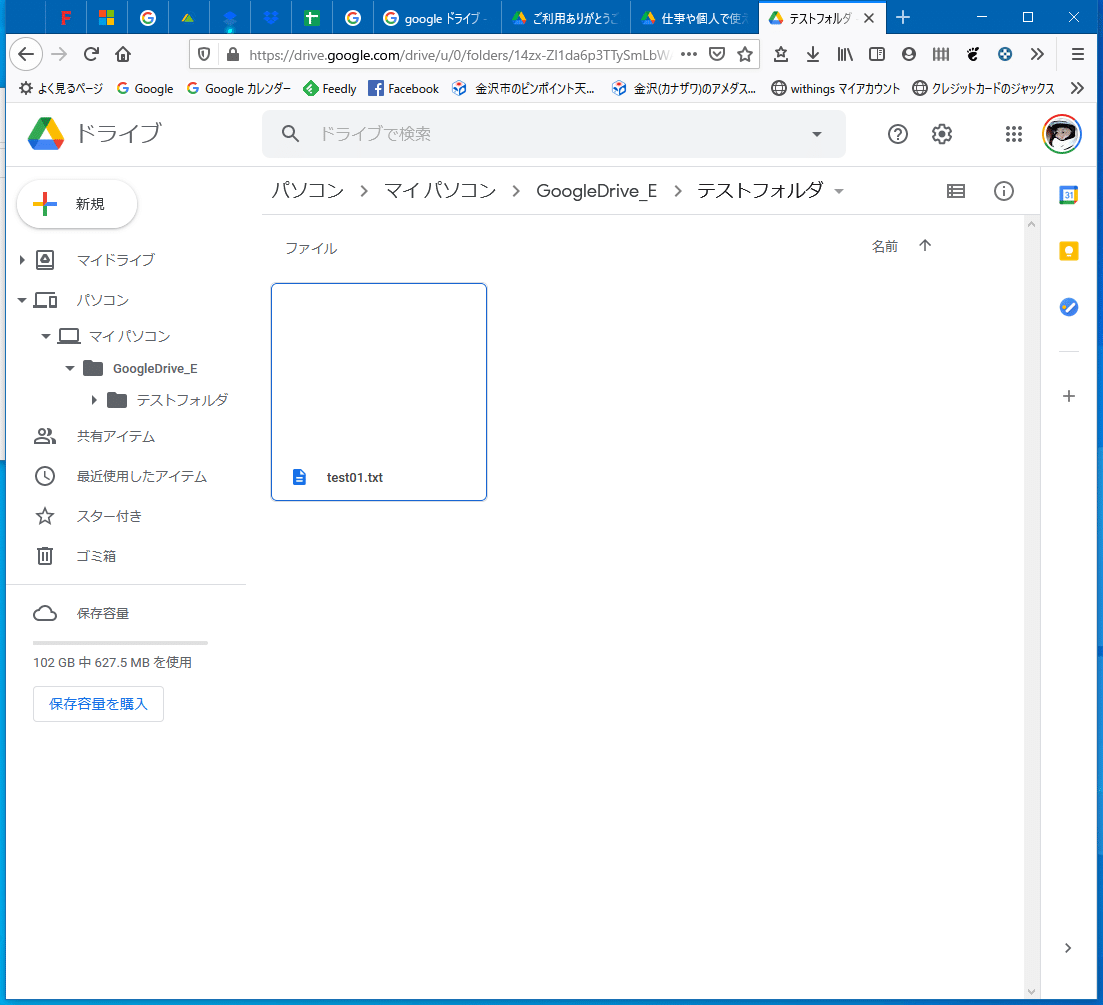The height and width of the screenshot is (1005, 1103).
Task: Collapse マイドライブ tree section arrow
Action: [x=22, y=260]
